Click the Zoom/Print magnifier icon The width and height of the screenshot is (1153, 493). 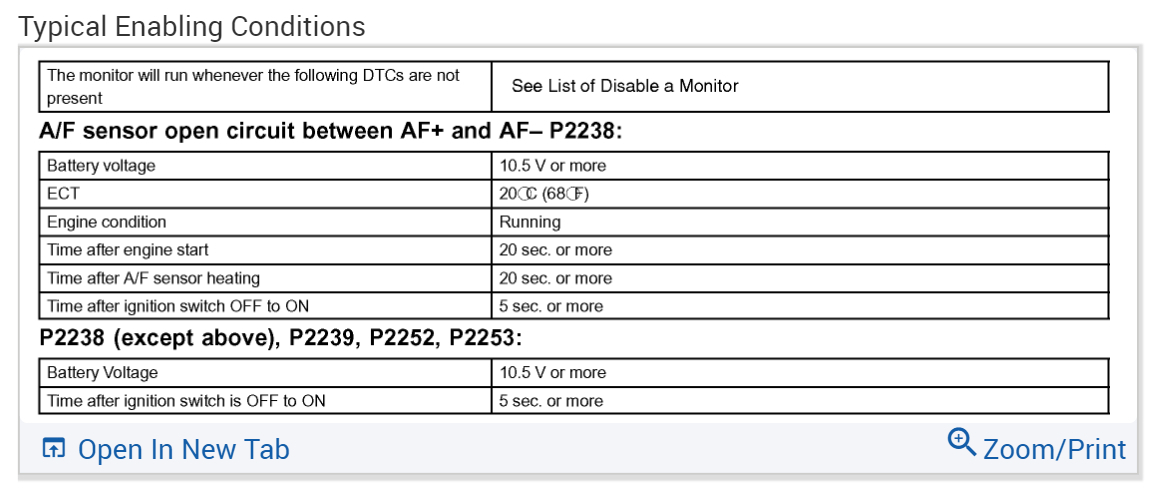962,442
